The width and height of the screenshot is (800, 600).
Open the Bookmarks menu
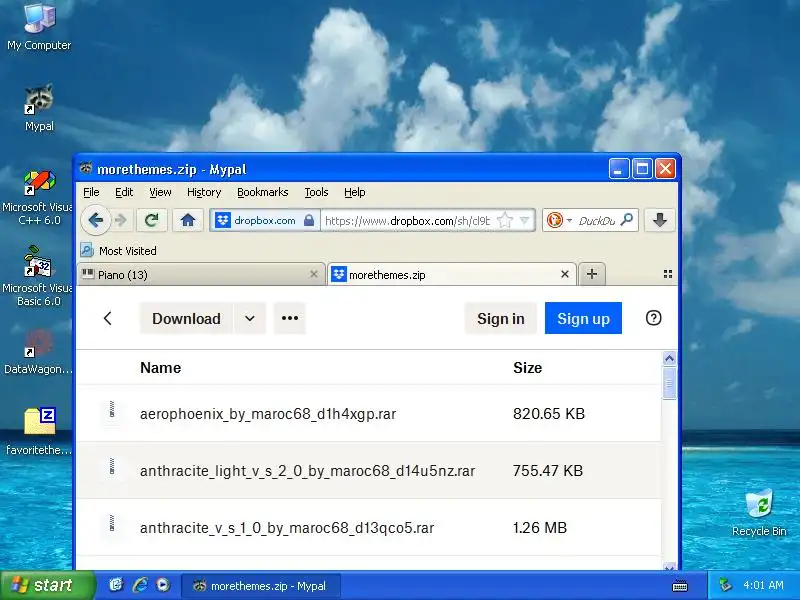pos(263,192)
